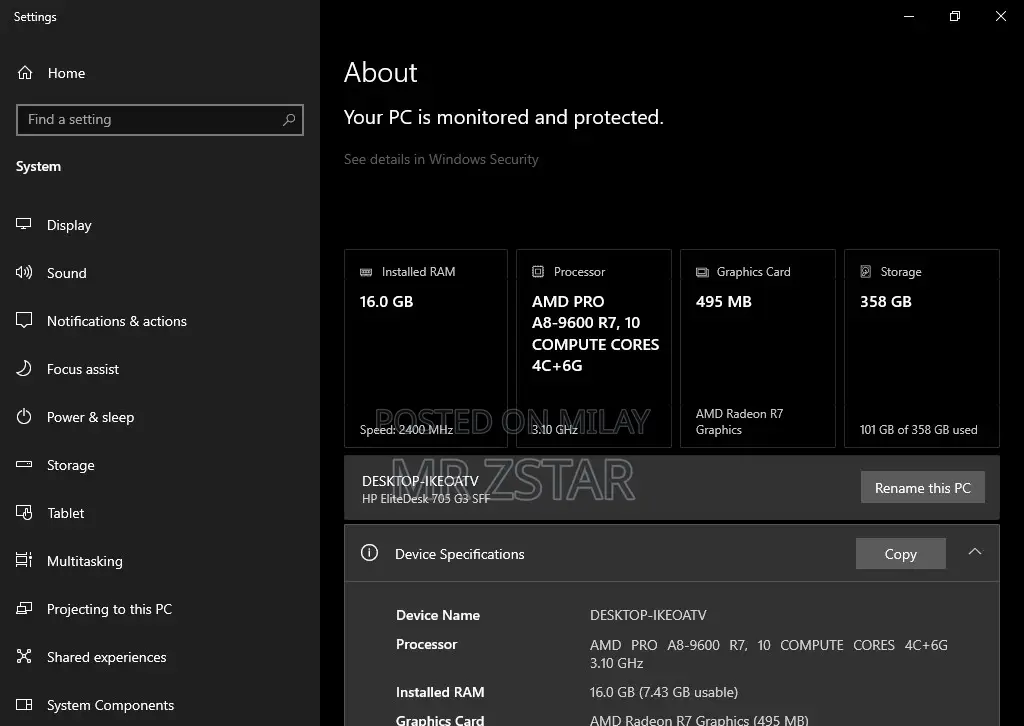Click the search magnifier icon
Viewport: 1024px width, 726px height.
(289, 120)
